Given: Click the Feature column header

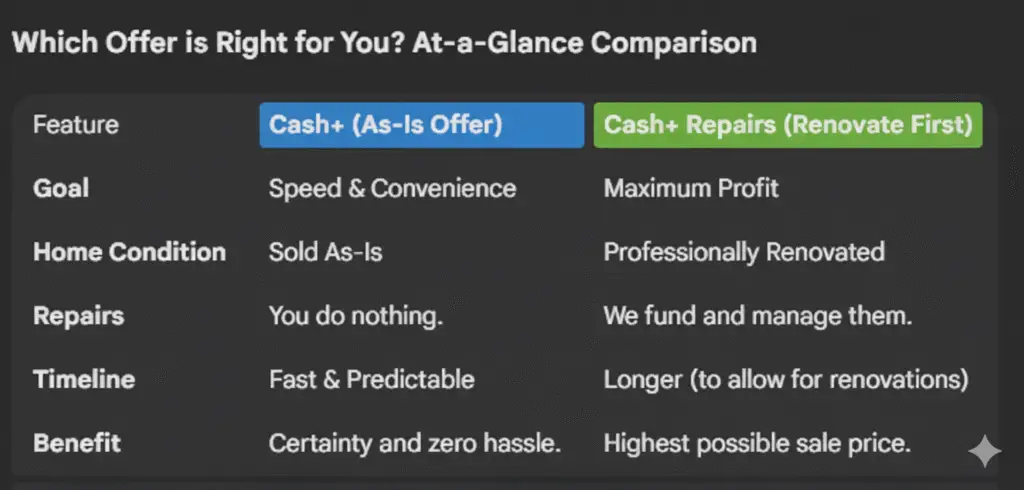Looking at the screenshot, I should click(75, 125).
